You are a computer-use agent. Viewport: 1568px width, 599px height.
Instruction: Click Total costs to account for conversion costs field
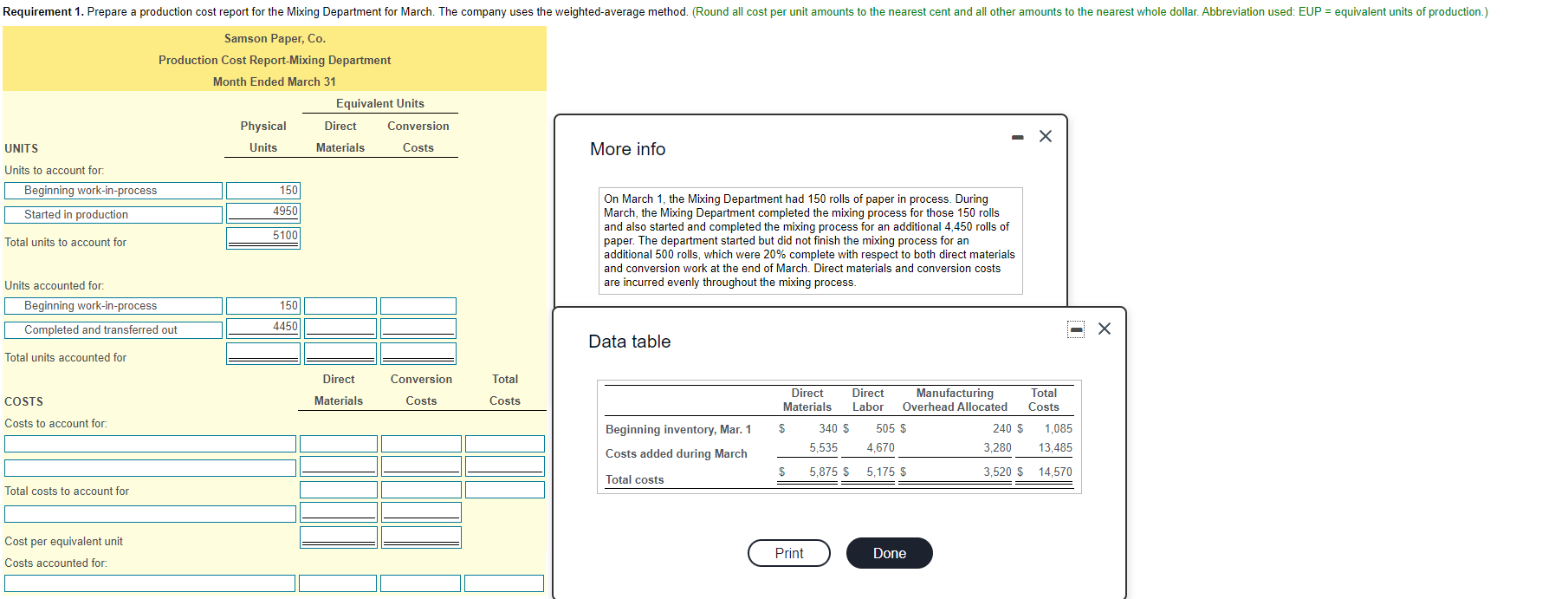tap(421, 490)
